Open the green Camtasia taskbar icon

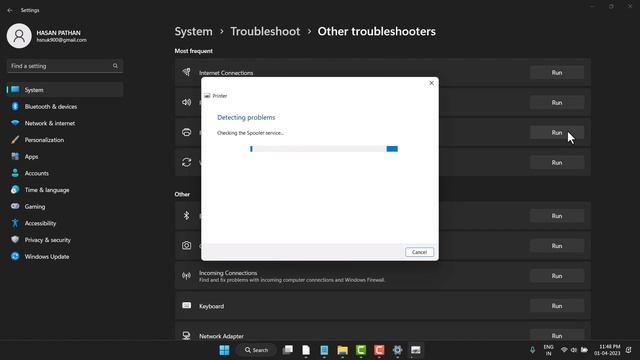coord(361,350)
